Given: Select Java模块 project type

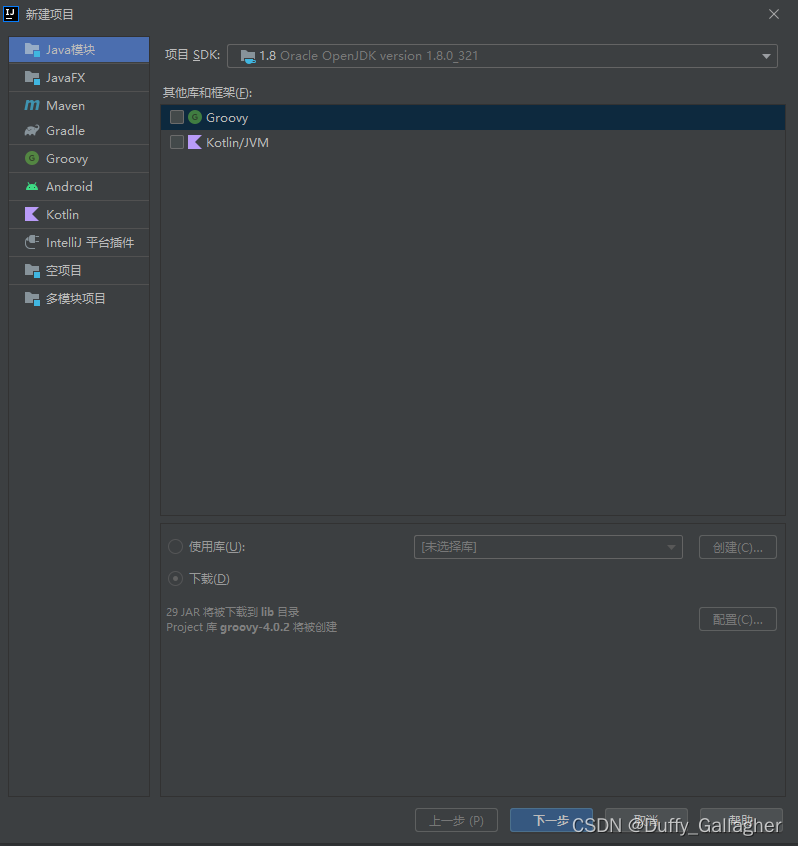Looking at the screenshot, I should [x=79, y=50].
